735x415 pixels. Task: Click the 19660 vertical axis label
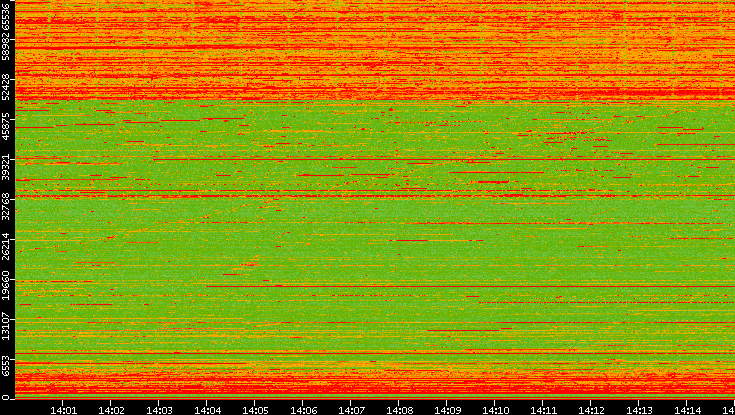(7, 284)
